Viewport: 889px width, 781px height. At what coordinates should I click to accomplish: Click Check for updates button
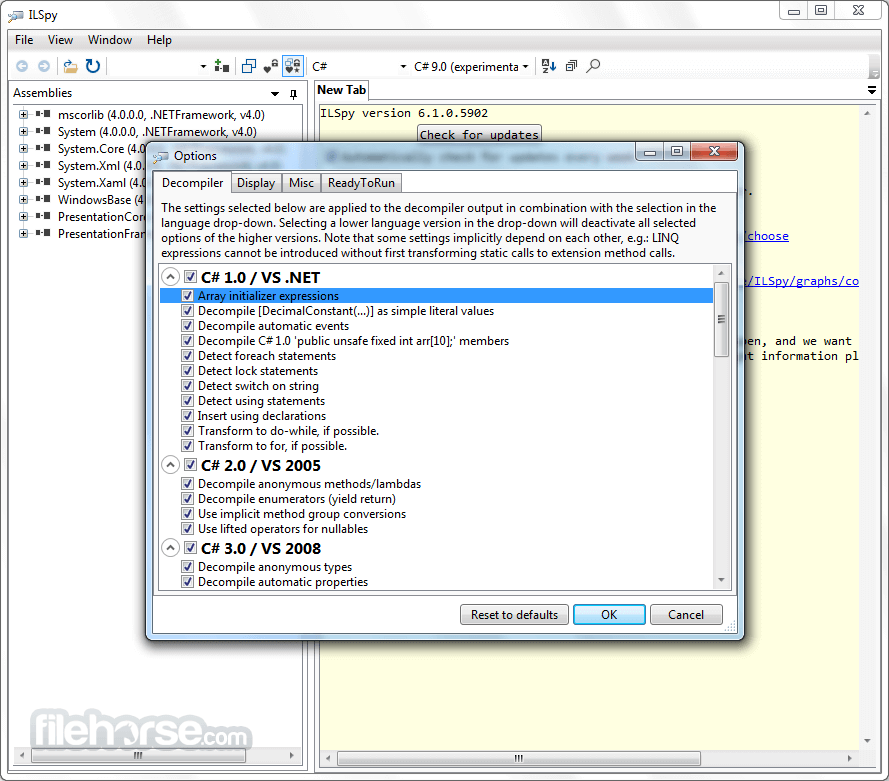click(x=479, y=134)
